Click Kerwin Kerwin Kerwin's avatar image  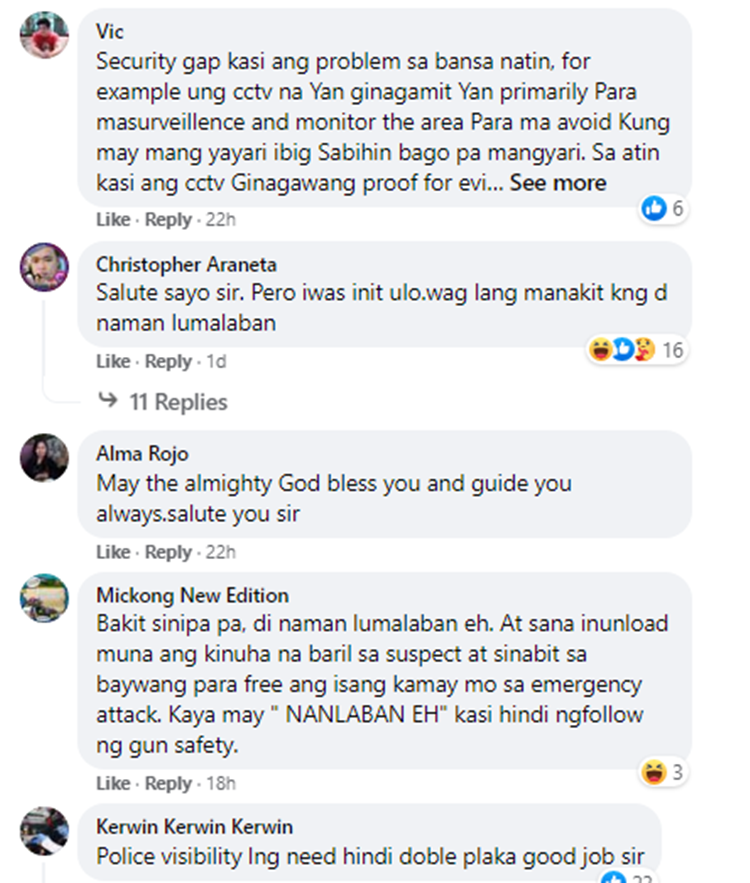click(44, 831)
